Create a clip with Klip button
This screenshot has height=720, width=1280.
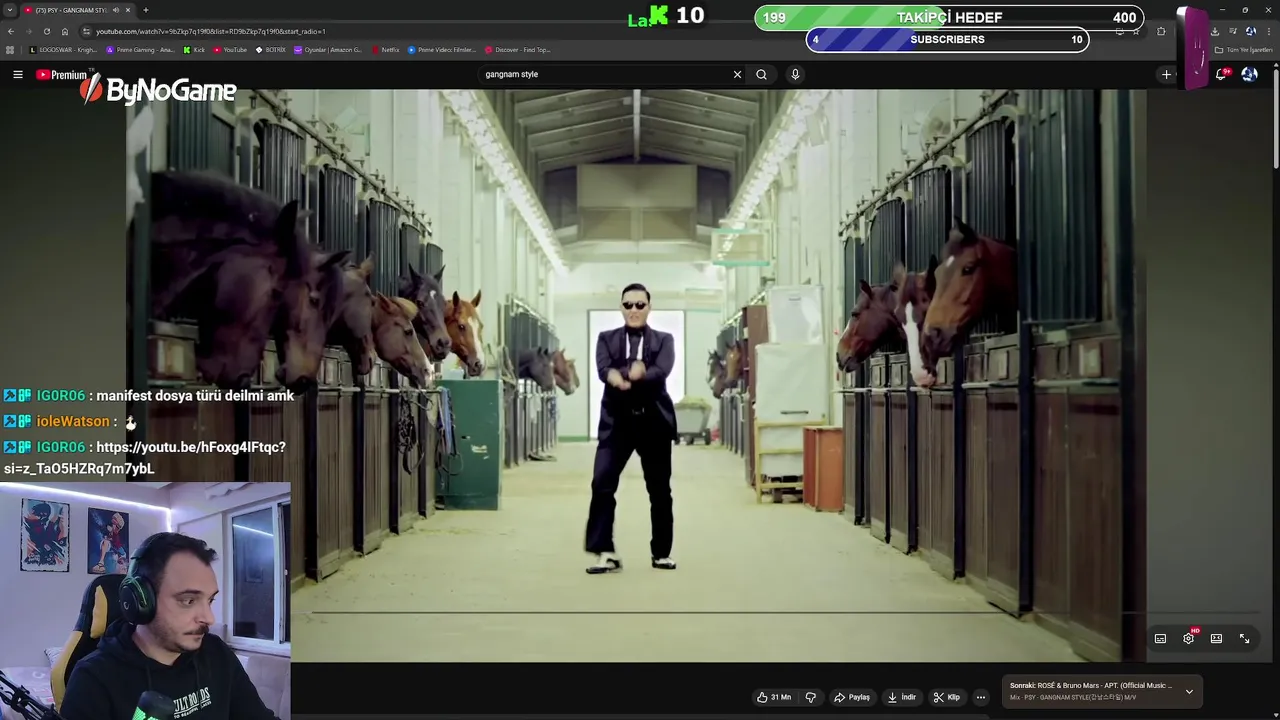947,697
